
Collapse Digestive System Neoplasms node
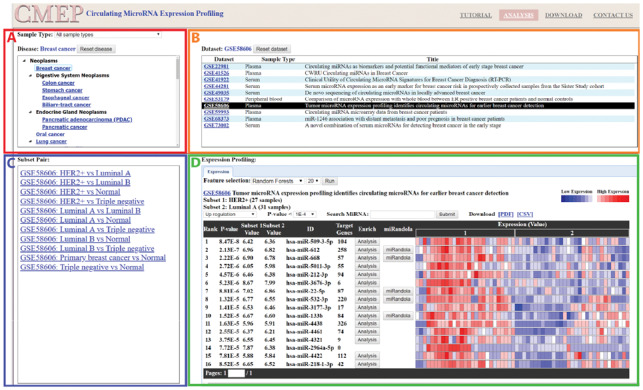coord(30,75)
